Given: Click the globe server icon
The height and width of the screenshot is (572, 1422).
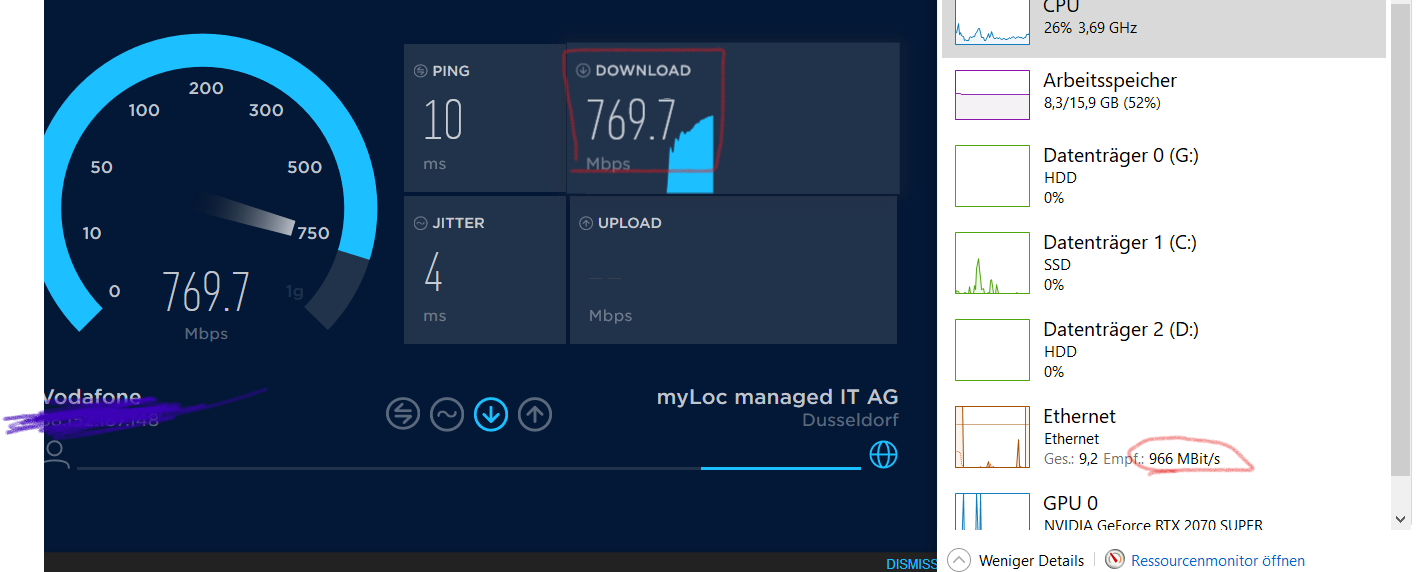Looking at the screenshot, I should (883, 455).
